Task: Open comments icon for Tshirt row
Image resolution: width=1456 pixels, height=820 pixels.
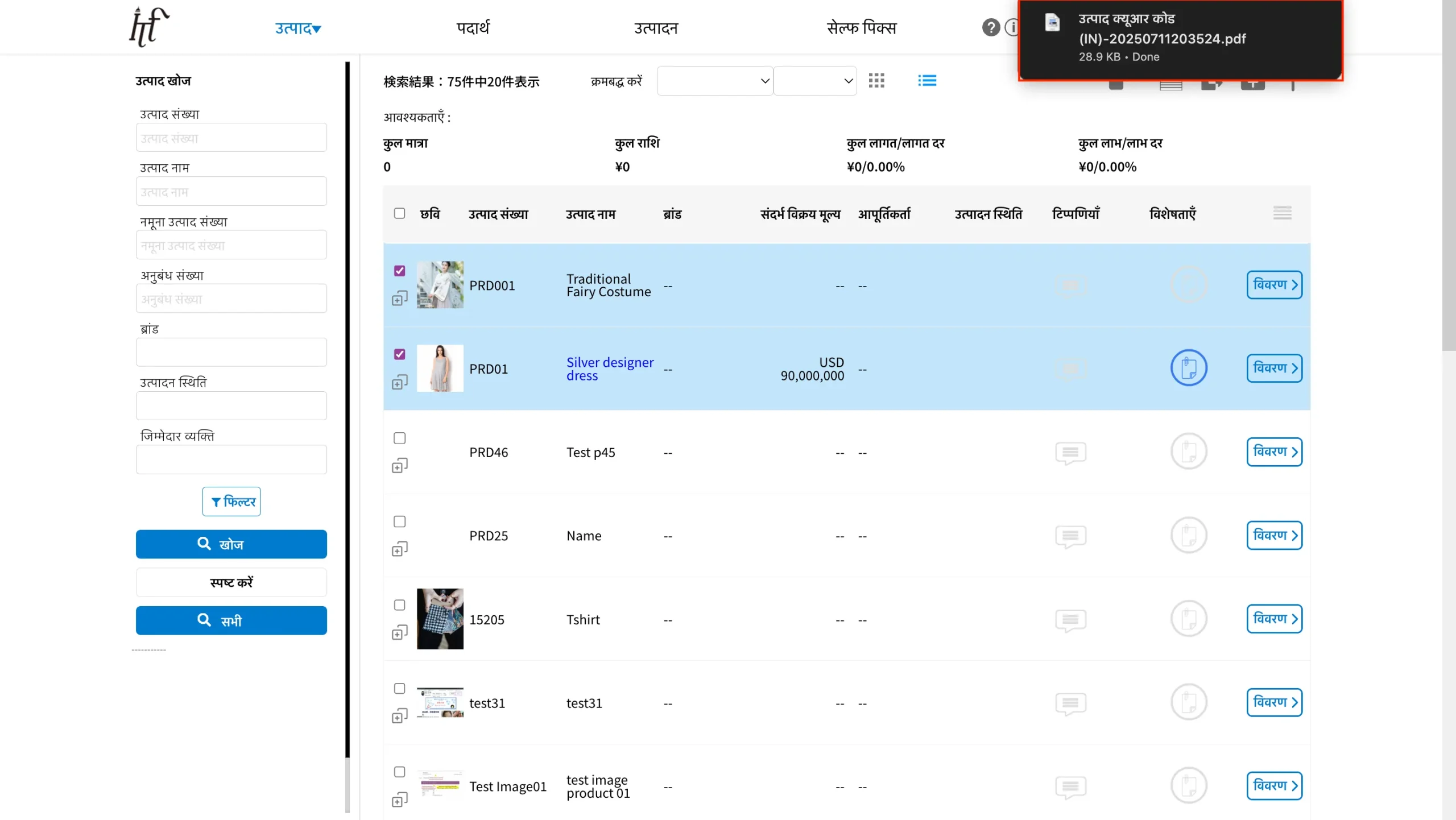Action: [1070, 620]
